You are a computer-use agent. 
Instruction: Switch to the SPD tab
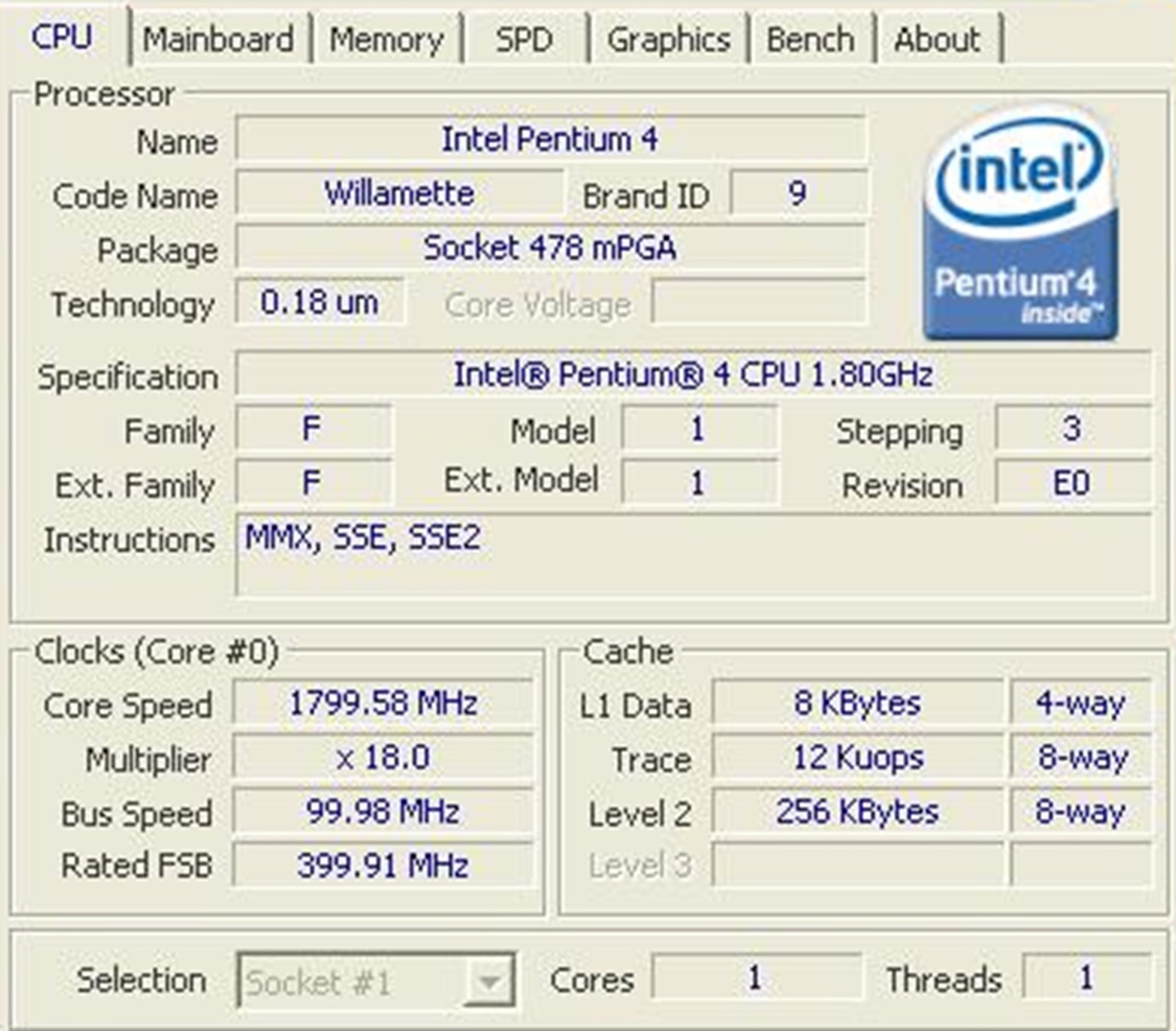click(524, 39)
